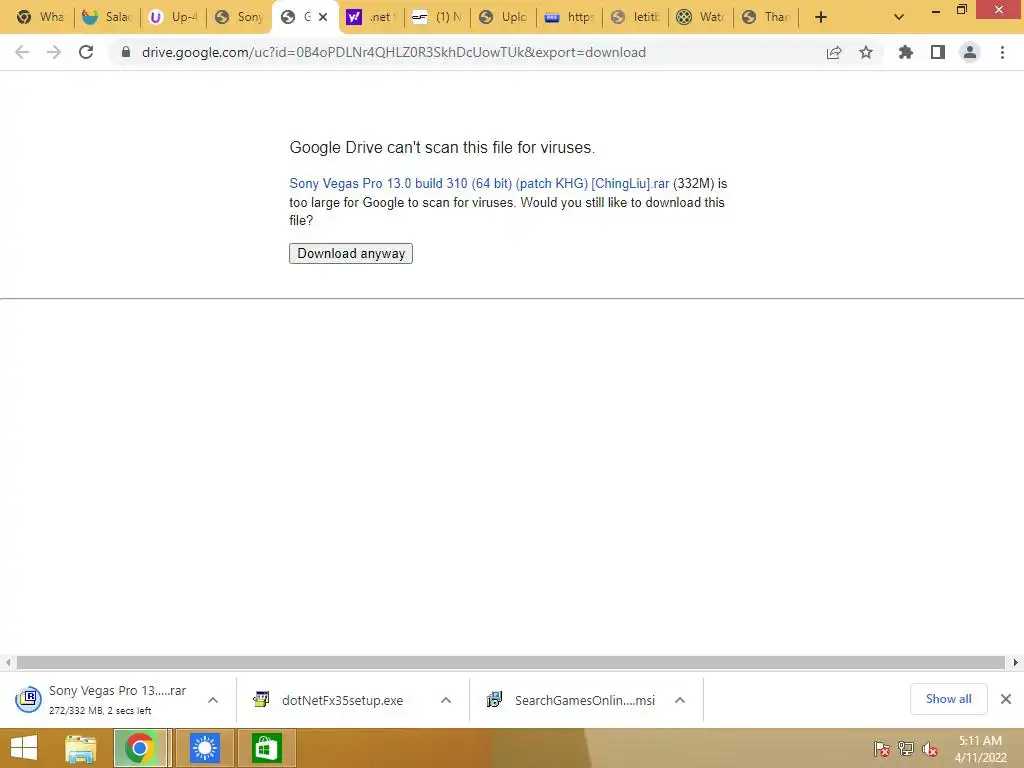Viewport: 1024px width, 768px height.
Task: Expand options for dotNetFx35setup.exe download
Action: [446, 700]
